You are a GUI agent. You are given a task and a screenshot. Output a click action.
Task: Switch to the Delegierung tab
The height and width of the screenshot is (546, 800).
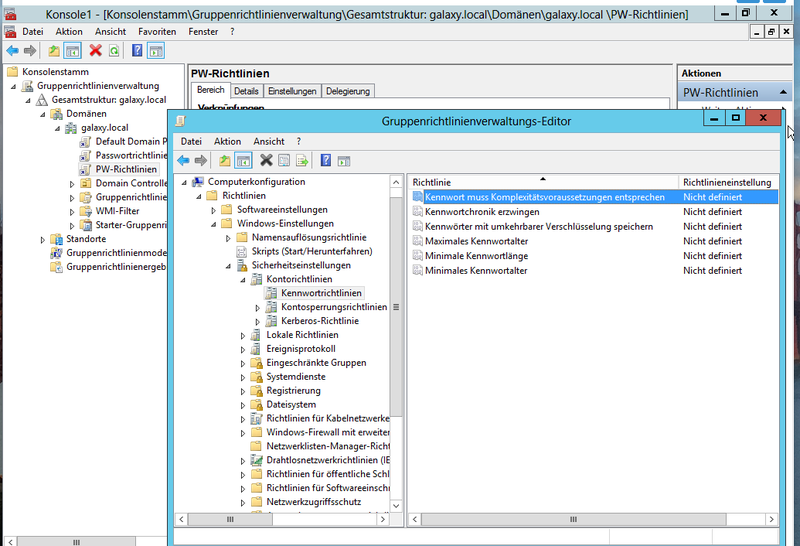coord(347,91)
